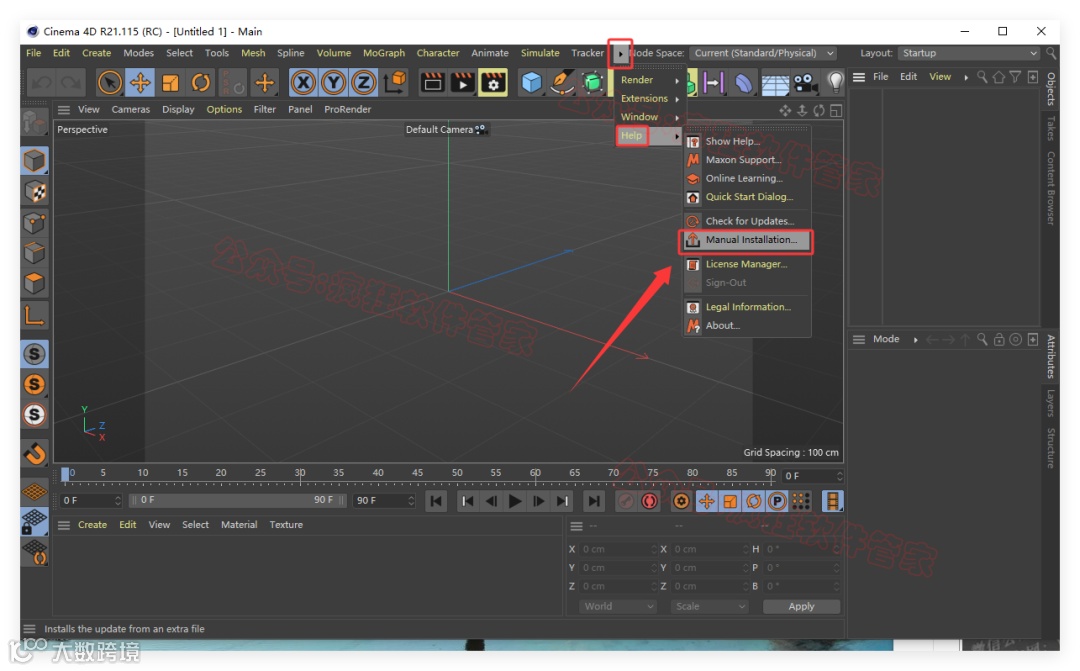Image resolution: width=1080 pixels, height=671 pixels.
Task: Click timeline ruler at frame 45
Action: point(417,474)
